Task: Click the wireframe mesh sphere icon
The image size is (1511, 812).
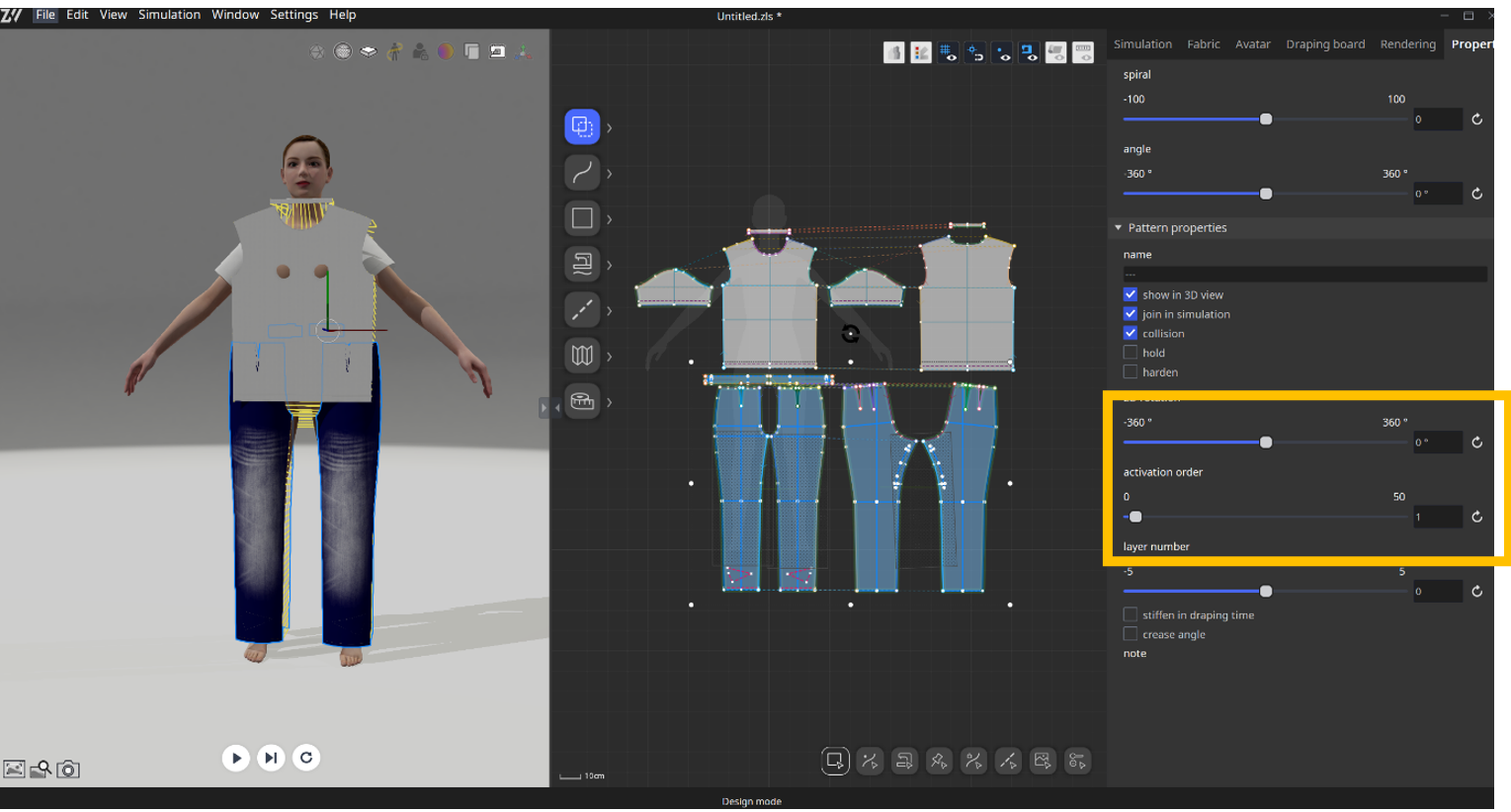Action: point(343,51)
